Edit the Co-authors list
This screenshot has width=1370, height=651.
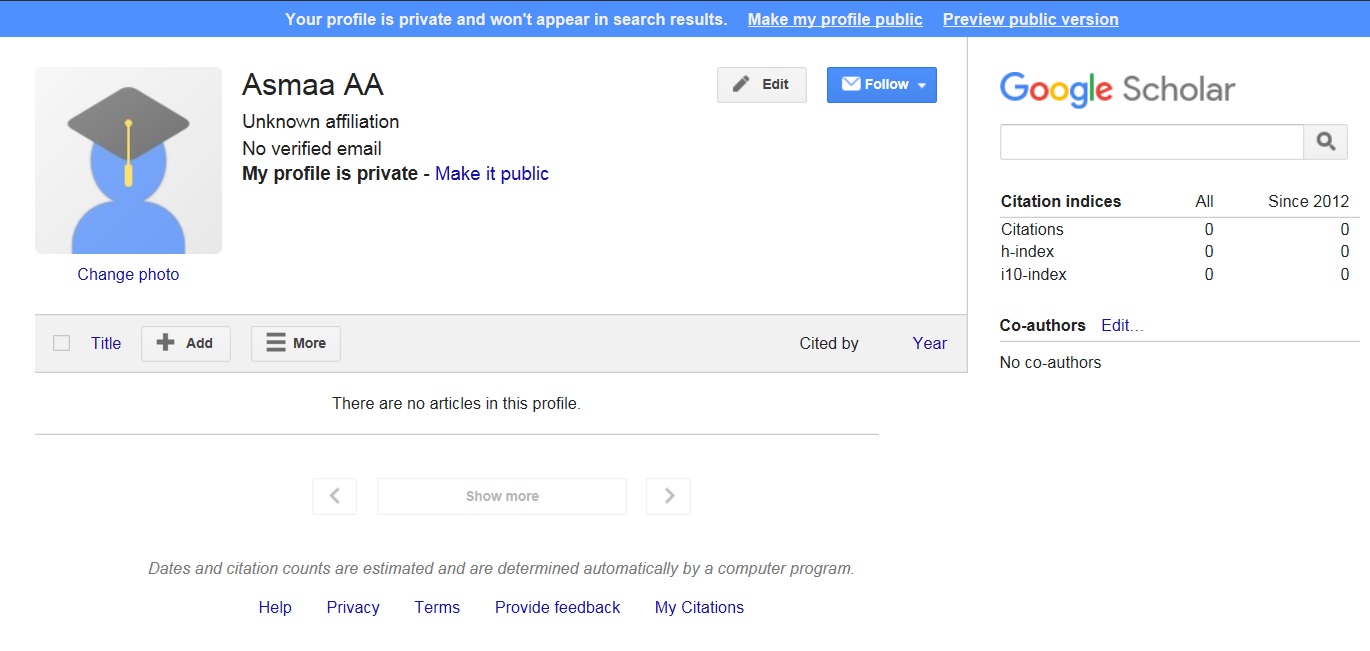point(1121,325)
